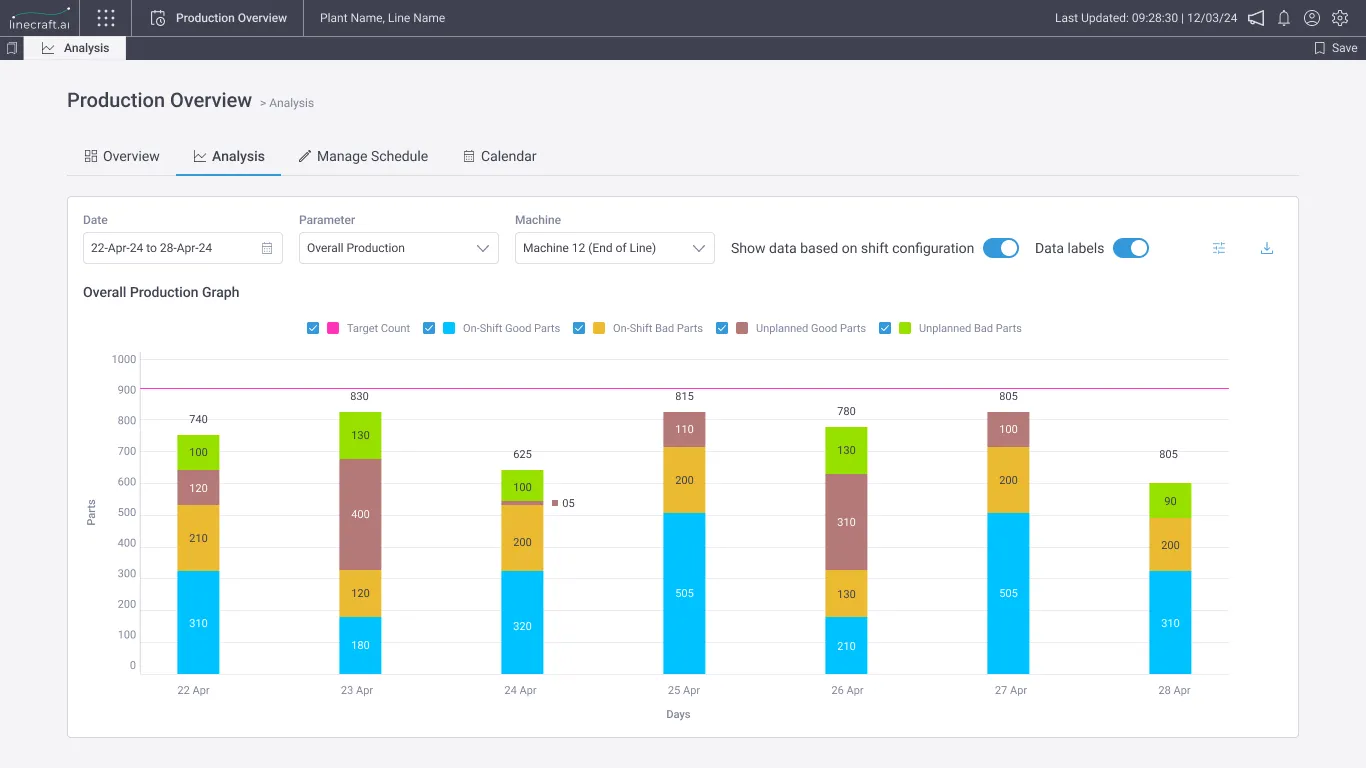This screenshot has height=768, width=1366.
Task: Click the Last Updated timestamp
Action: tap(1146, 18)
